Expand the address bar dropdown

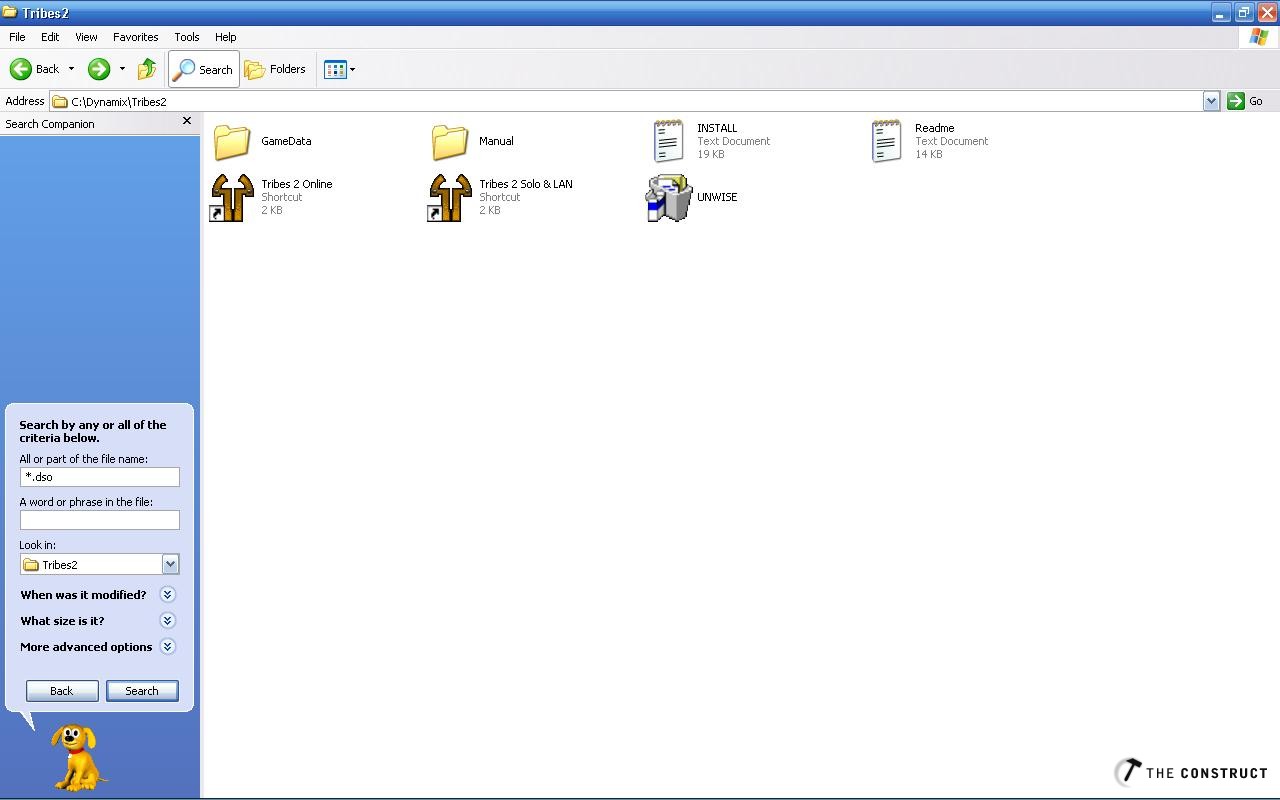tap(1211, 101)
